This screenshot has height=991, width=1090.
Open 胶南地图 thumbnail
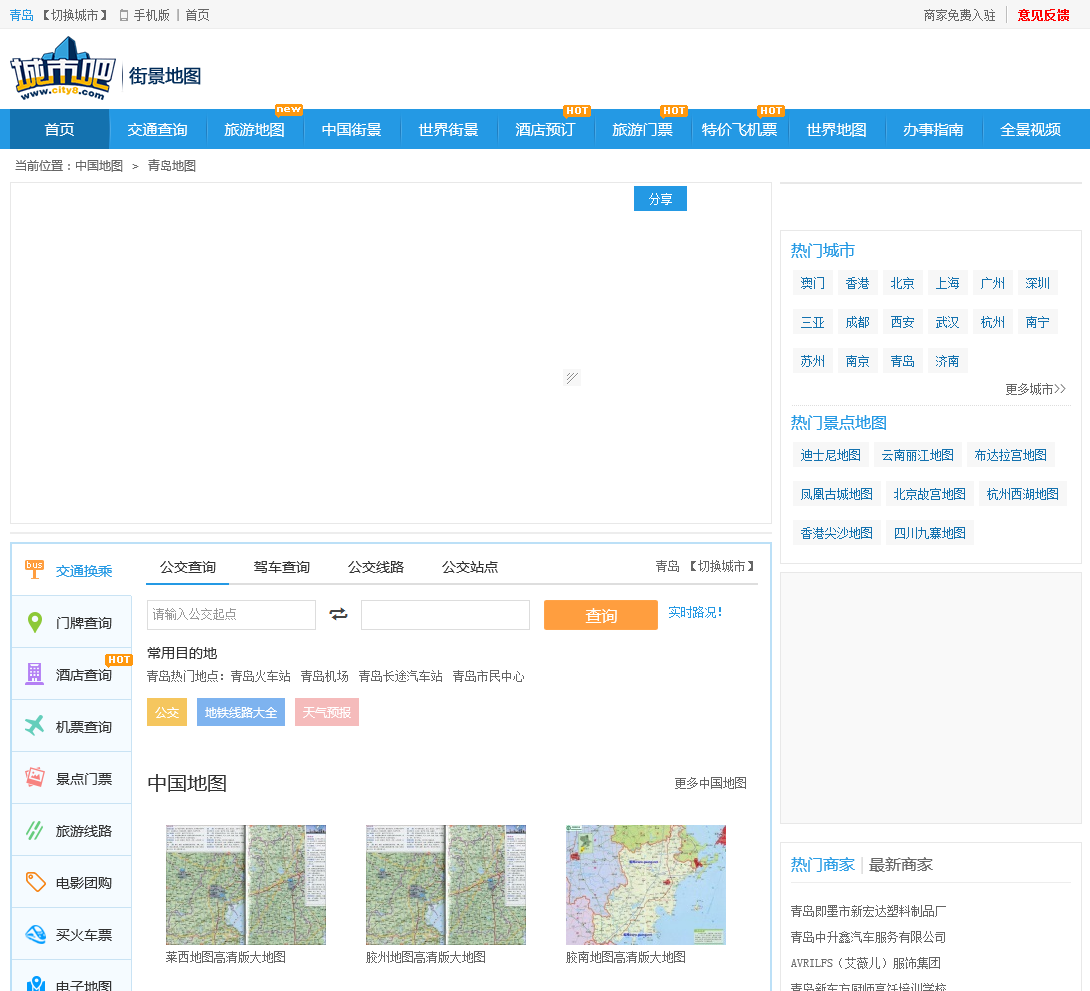[x=646, y=885]
